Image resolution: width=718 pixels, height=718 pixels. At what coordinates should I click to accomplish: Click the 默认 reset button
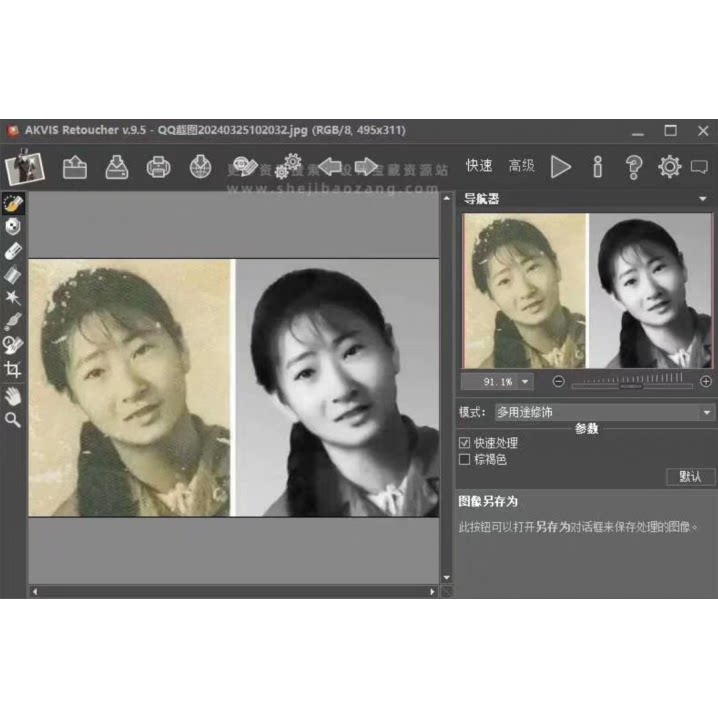tap(690, 477)
